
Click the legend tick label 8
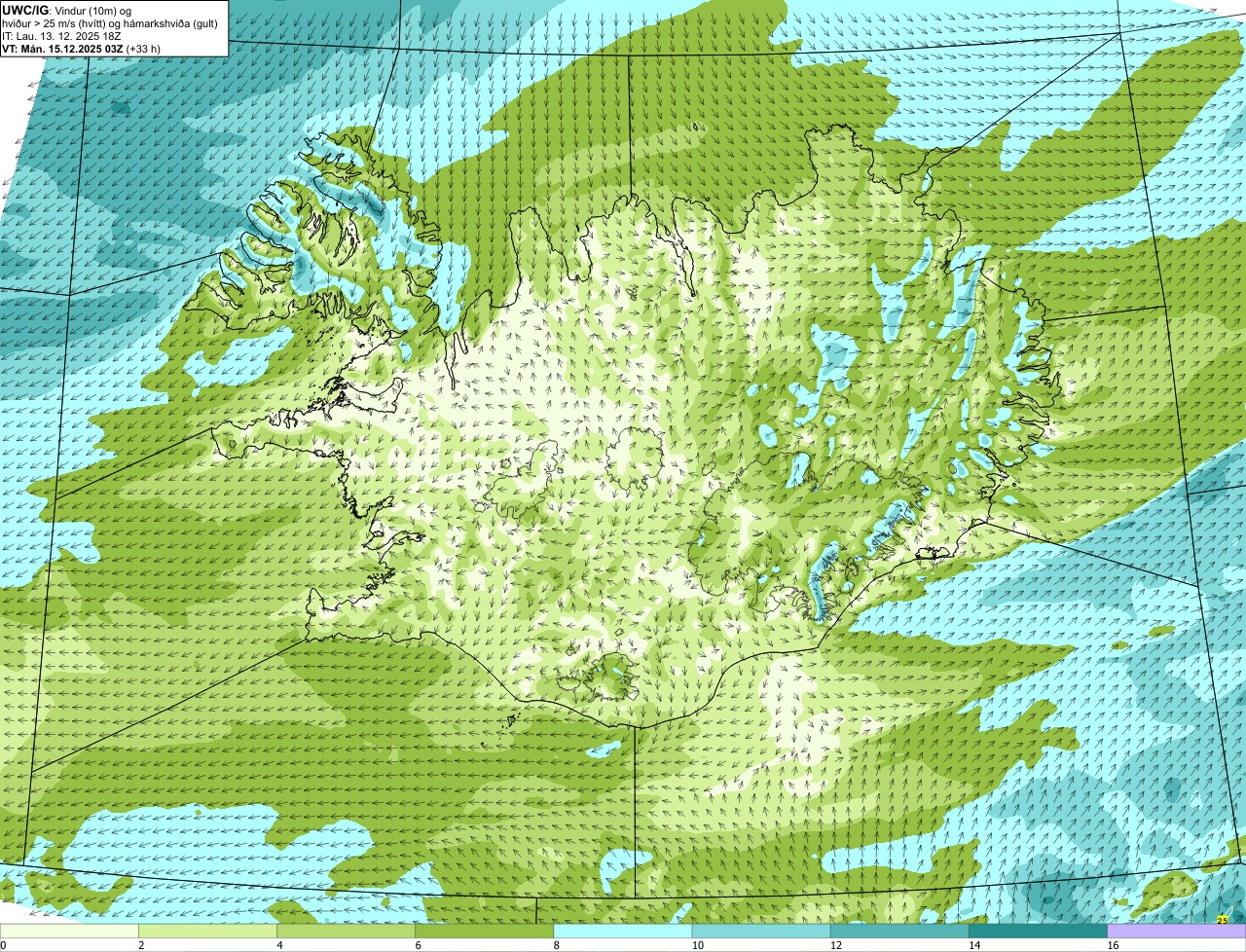point(557,945)
